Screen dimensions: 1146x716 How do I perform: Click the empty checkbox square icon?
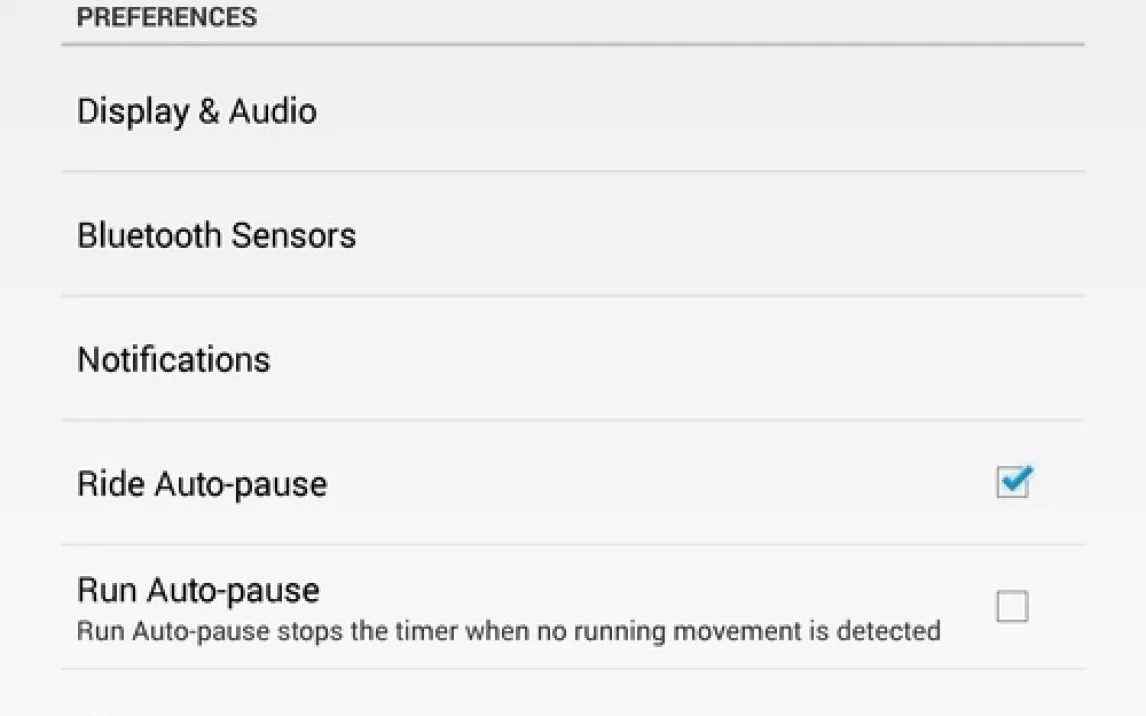(1012, 607)
